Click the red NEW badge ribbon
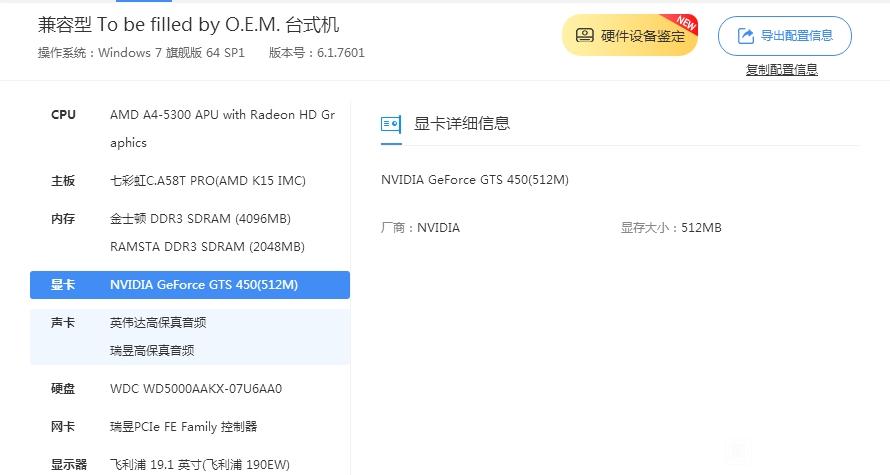This screenshot has width=890, height=475. coord(685,24)
